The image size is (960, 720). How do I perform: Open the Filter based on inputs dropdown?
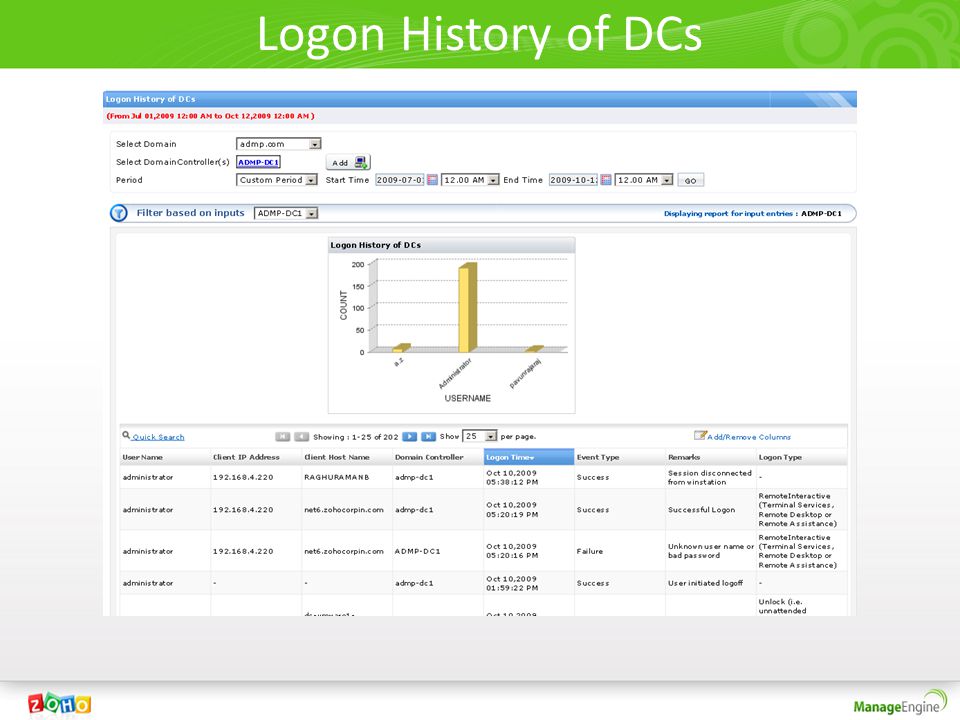pyautogui.click(x=286, y=213)
